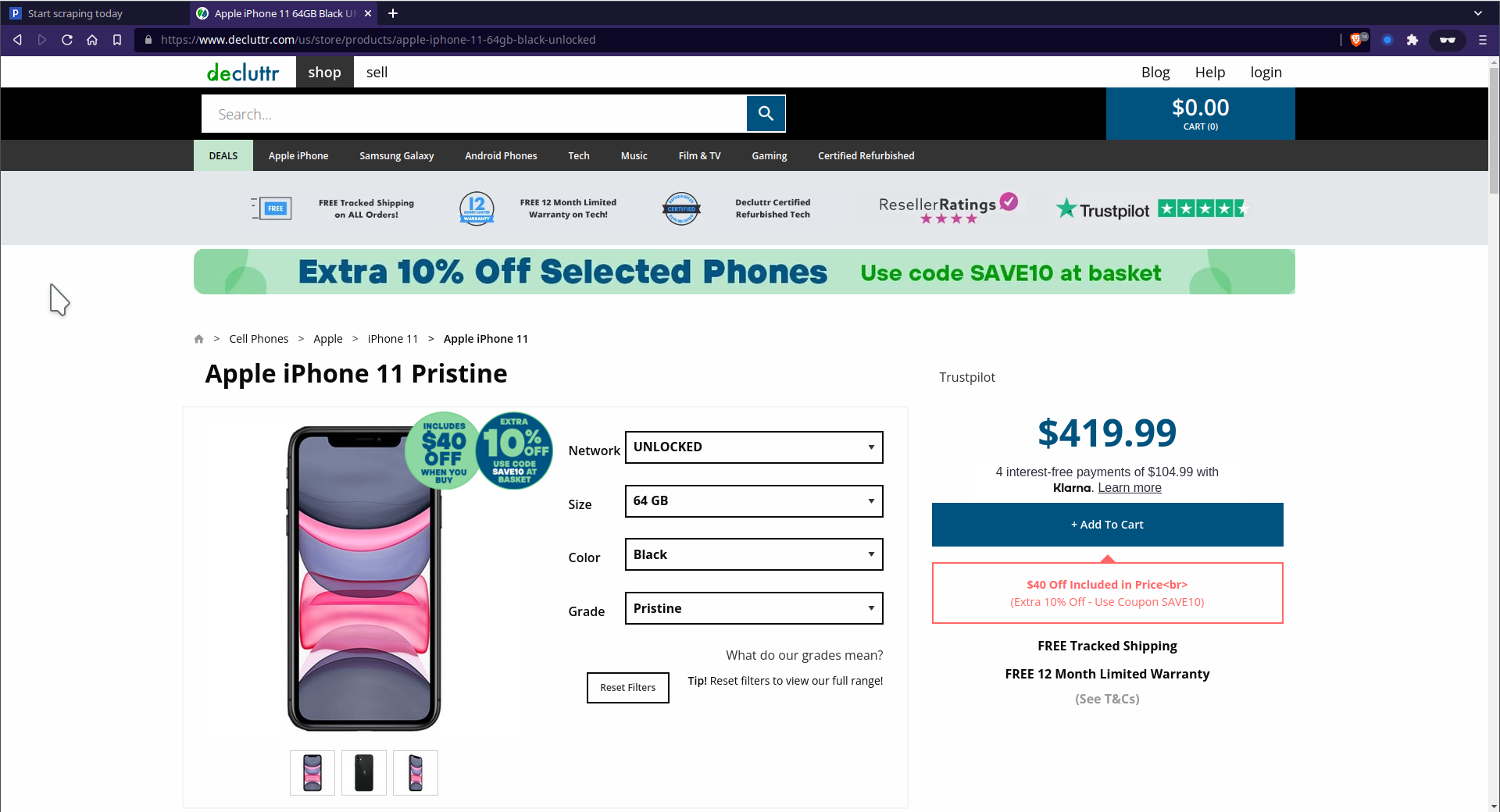The height and width of the screenshot is (812, 1500).
Task: Click the Reset Filters button
Action: tap(627, 687)
